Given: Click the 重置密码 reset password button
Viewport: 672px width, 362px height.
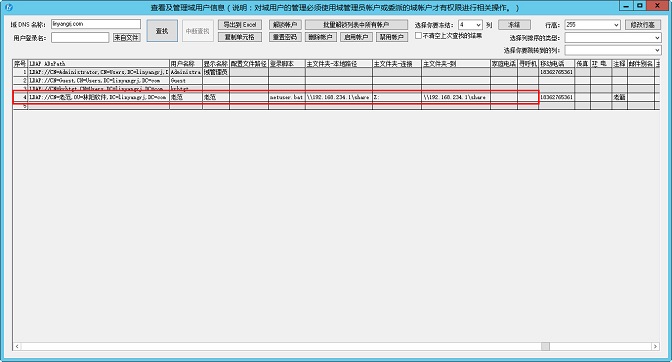Looking at the screenshot, I should coord(285,37).
